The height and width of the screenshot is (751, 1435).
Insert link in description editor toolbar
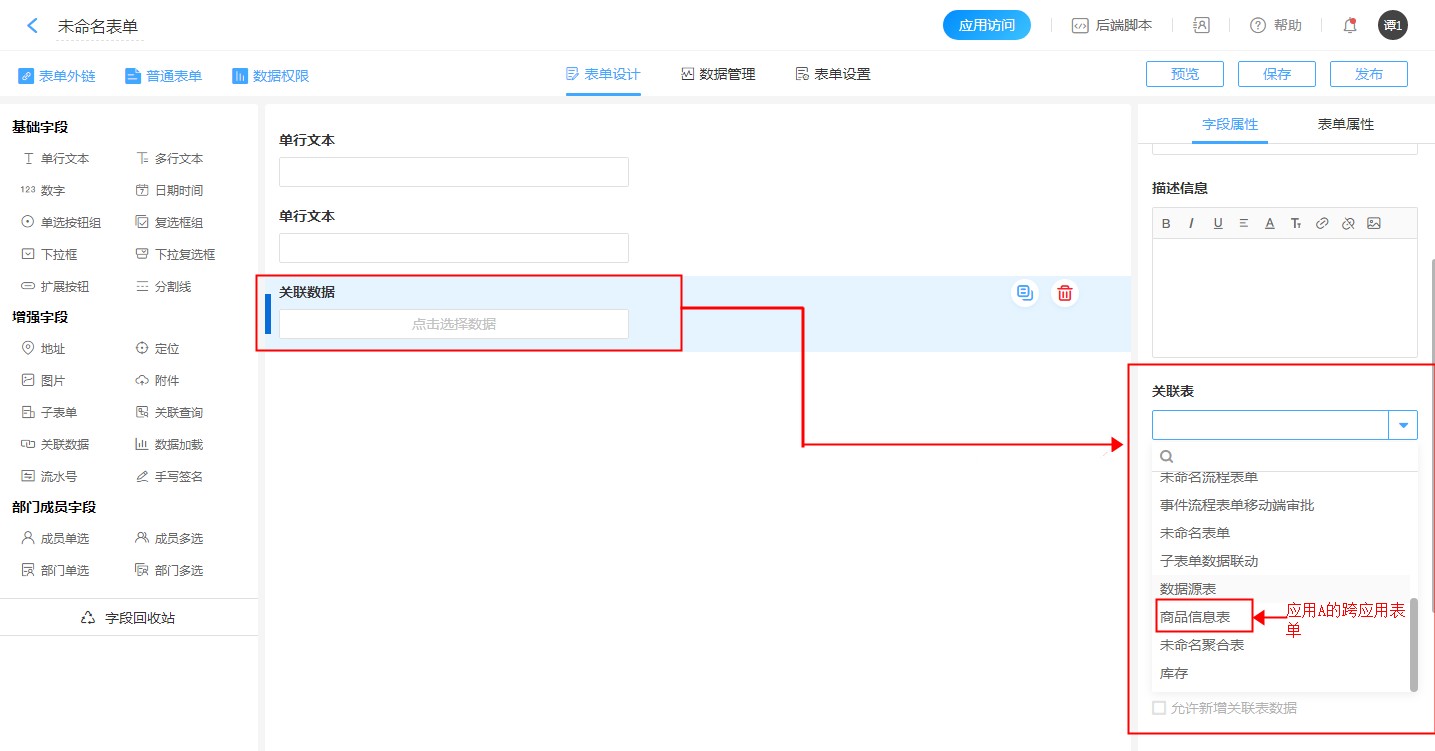[x=1322, y=224]
